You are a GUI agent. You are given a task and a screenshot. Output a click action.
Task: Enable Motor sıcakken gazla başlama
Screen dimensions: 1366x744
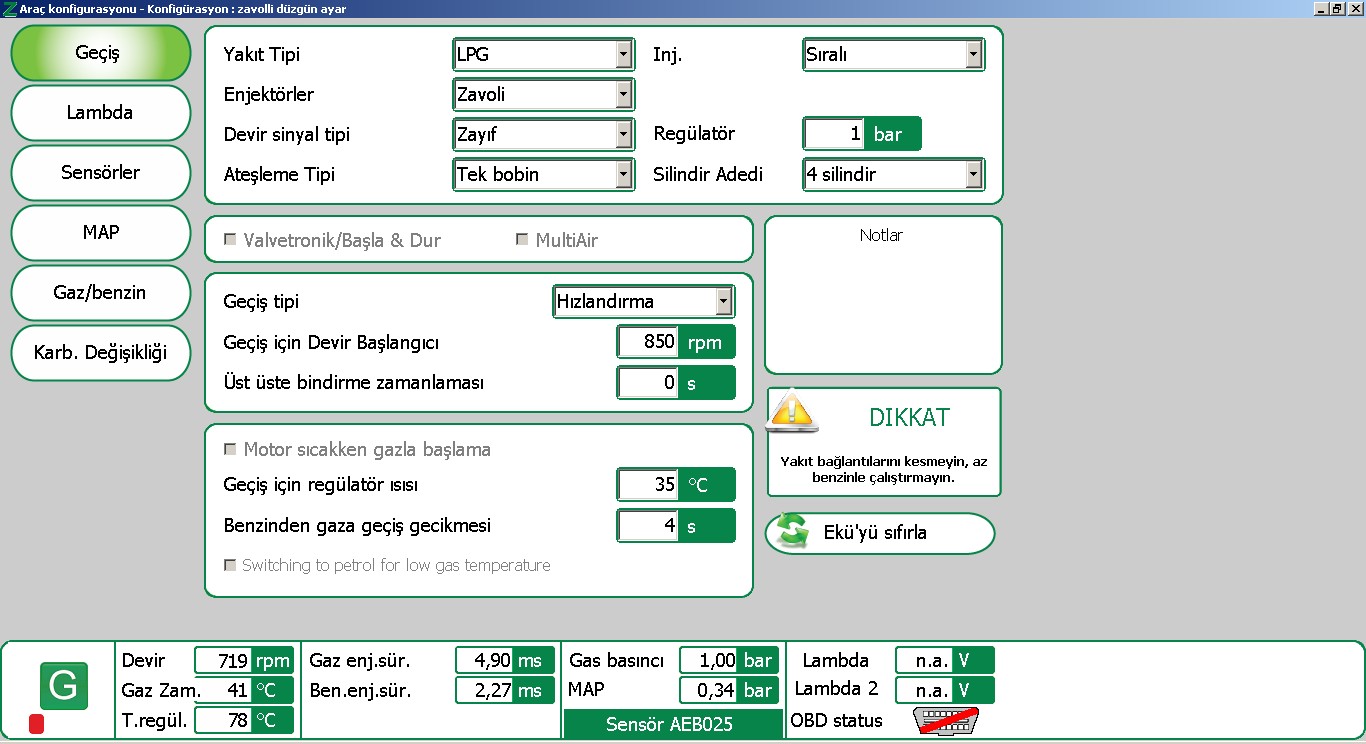coord(230,449)
